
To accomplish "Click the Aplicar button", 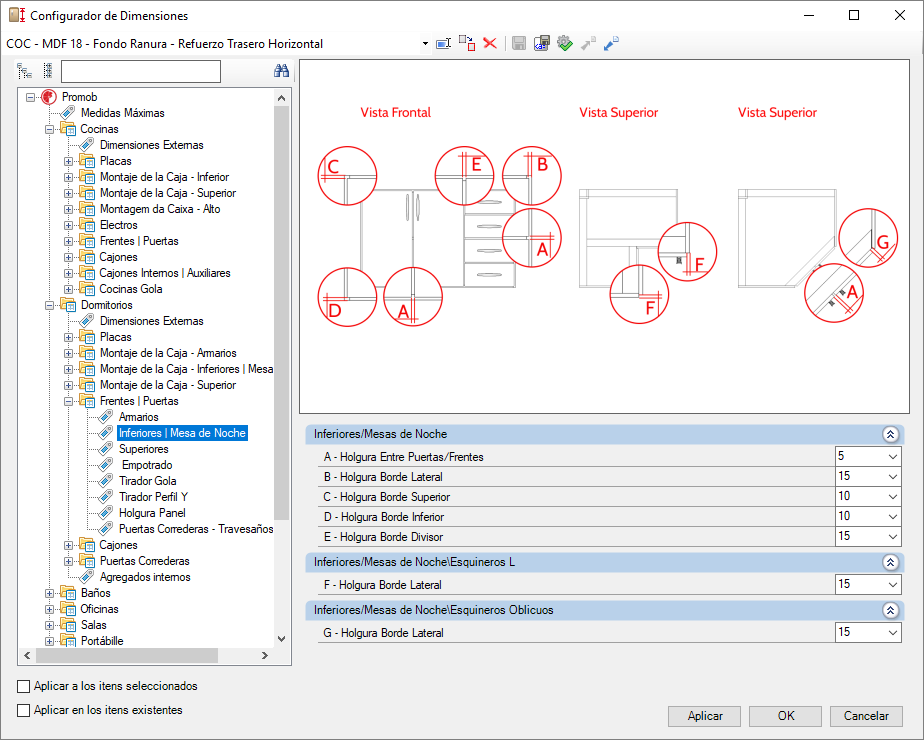I will 705,716.
